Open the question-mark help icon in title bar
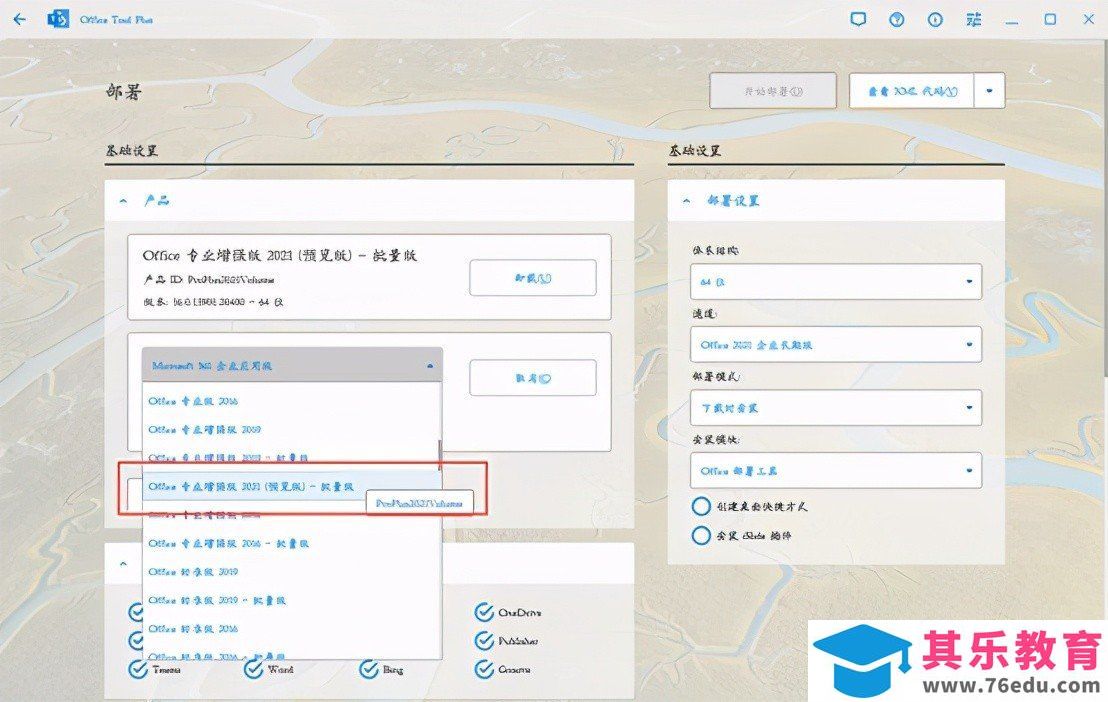 [x=897, y=19]
